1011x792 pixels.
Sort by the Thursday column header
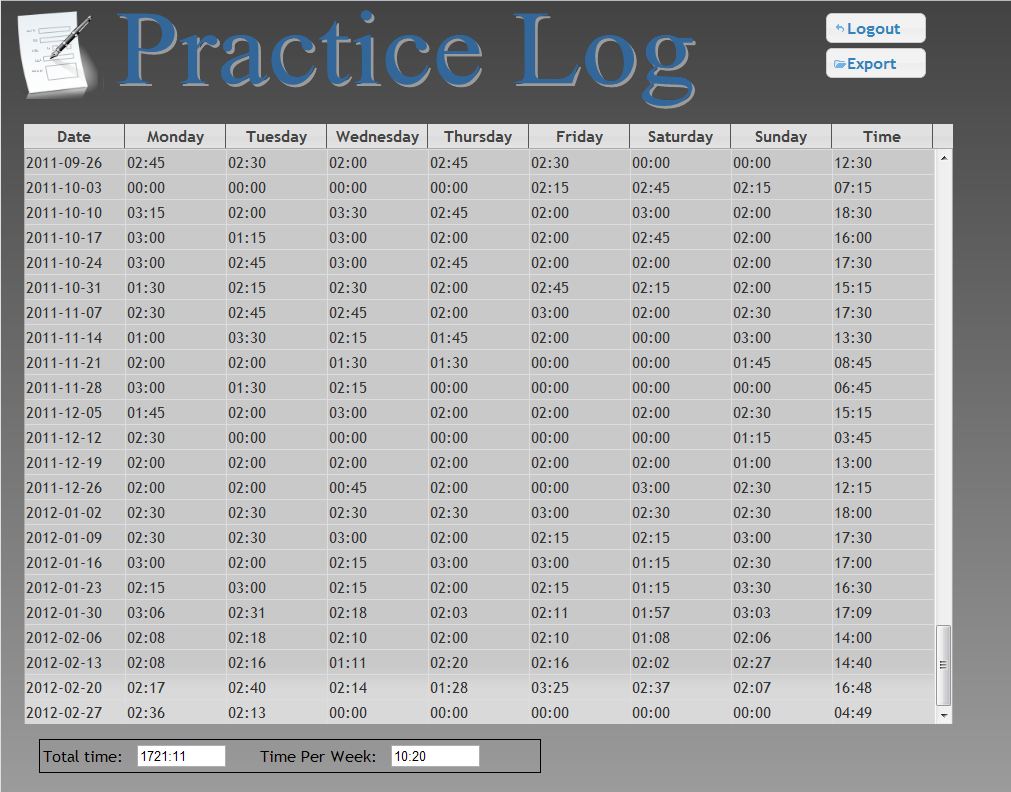tap(478, 137)
